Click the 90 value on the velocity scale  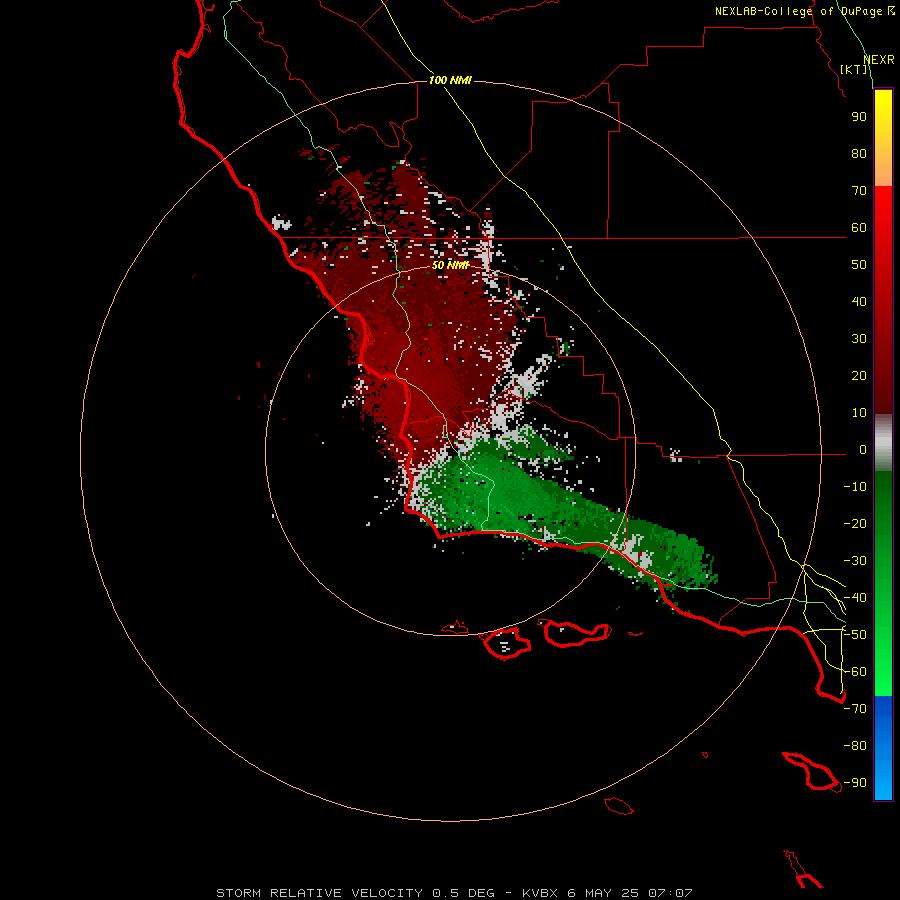tap(859, 117)
